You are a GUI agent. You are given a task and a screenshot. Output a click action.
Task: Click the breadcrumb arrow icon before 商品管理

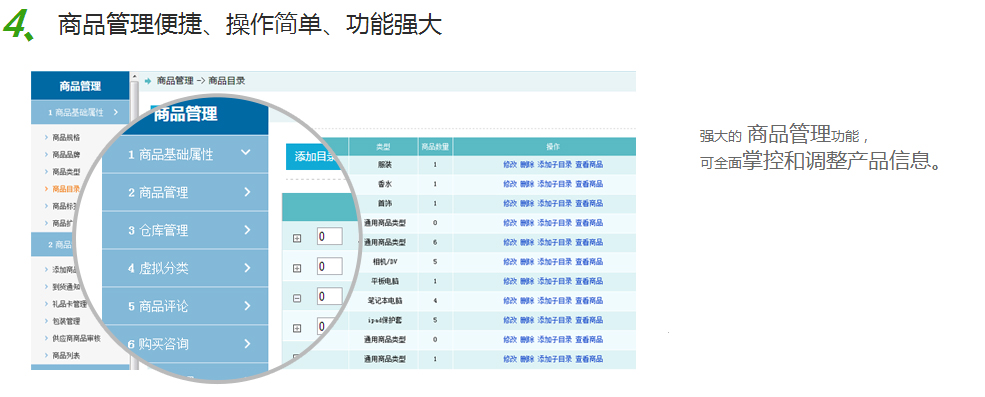click(148, 81)
